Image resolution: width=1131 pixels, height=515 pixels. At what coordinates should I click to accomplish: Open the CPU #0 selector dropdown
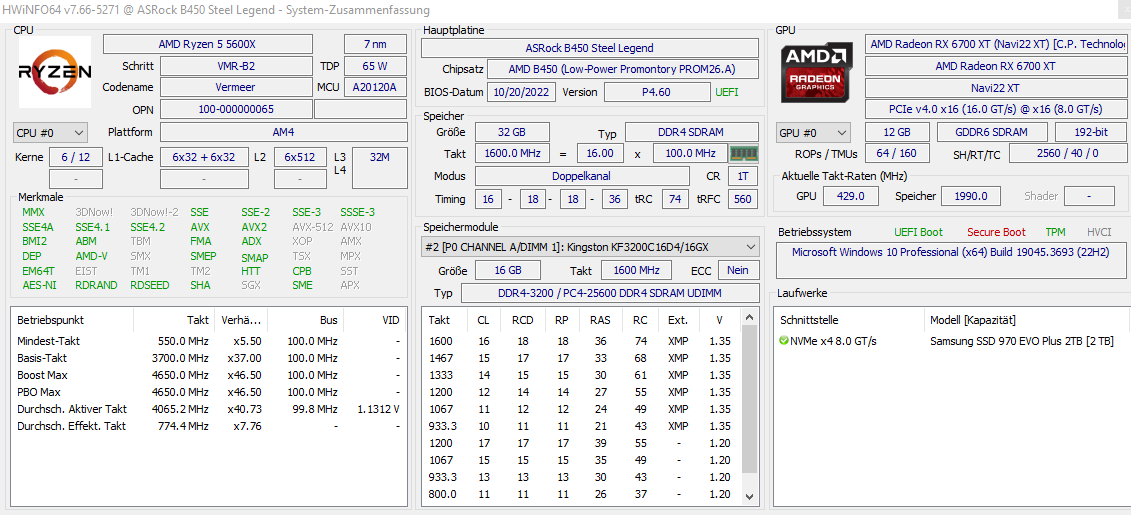coord(50,133)
